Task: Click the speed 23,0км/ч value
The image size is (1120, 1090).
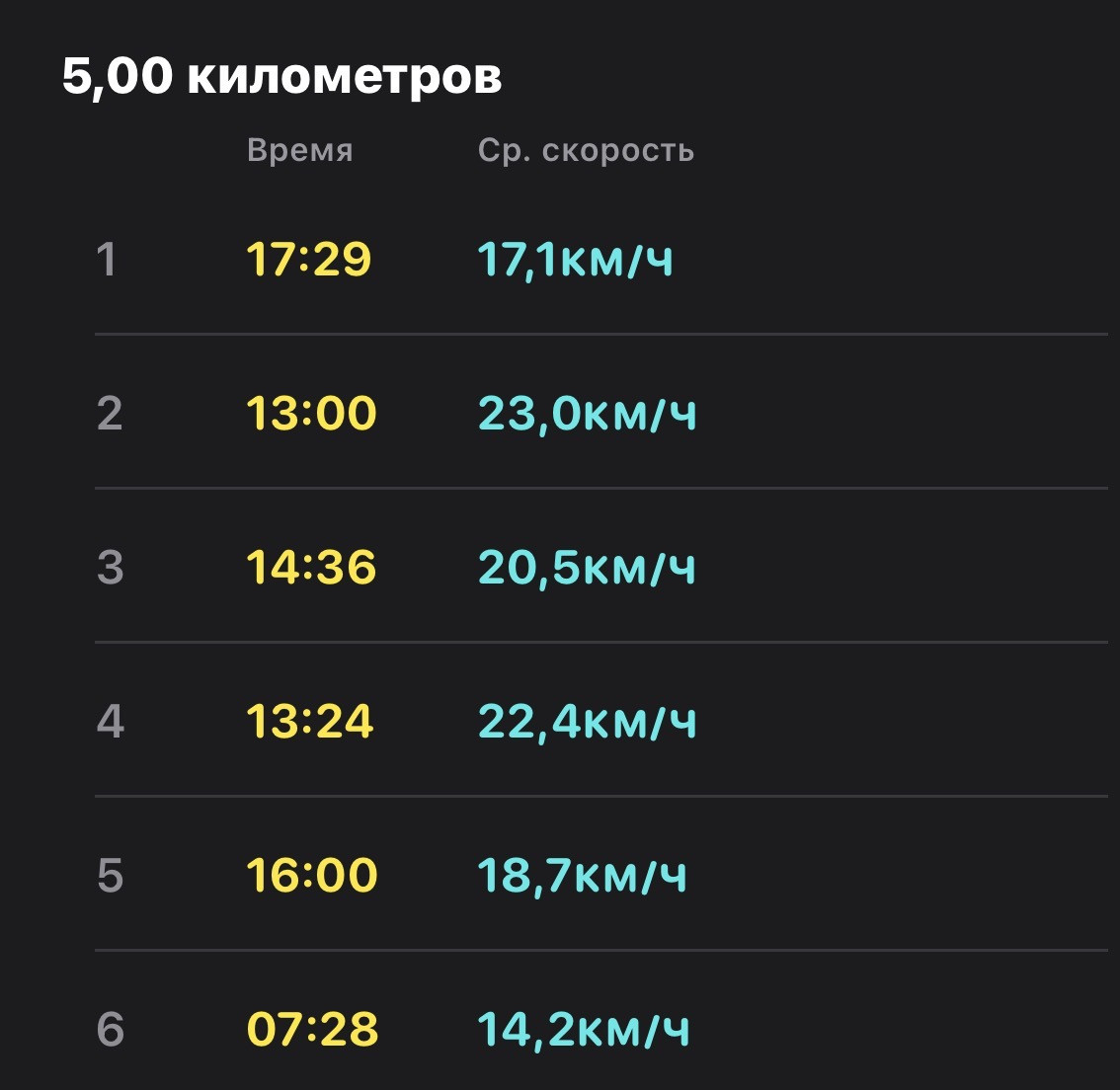Action: pyautogui.click(x=587, y=414)
